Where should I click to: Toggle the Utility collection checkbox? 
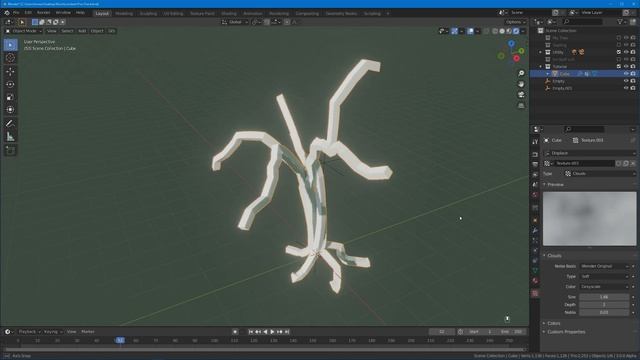[619, 52]
